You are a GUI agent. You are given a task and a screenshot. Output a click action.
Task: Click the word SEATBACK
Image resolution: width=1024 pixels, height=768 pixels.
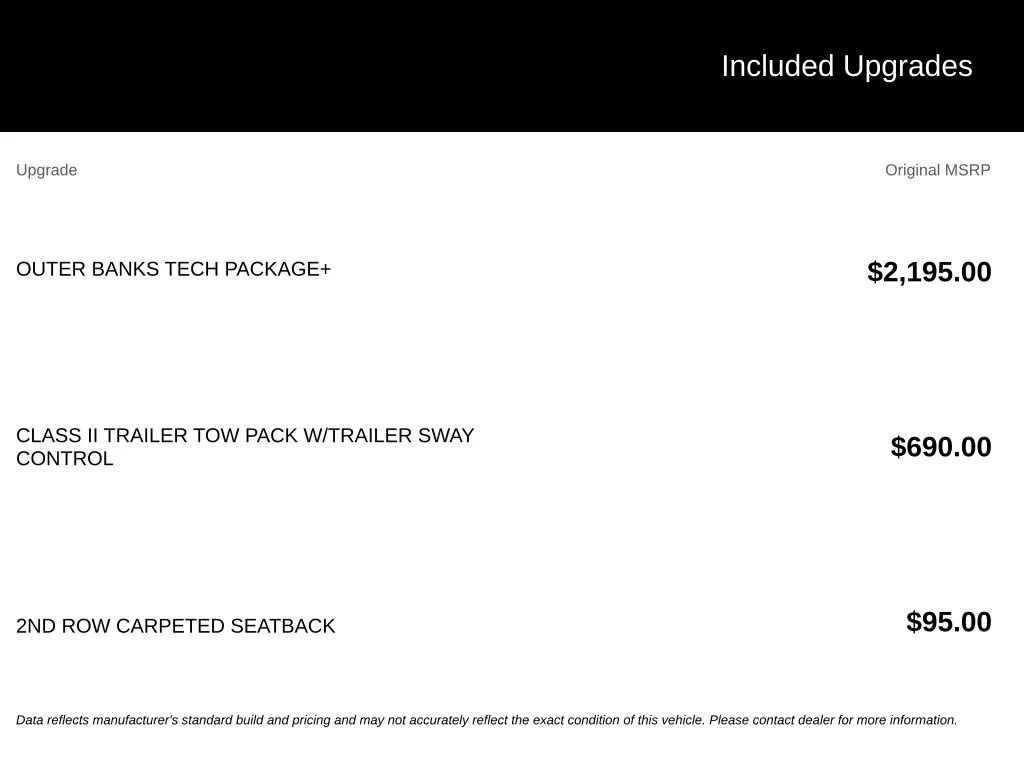[283, 626]
